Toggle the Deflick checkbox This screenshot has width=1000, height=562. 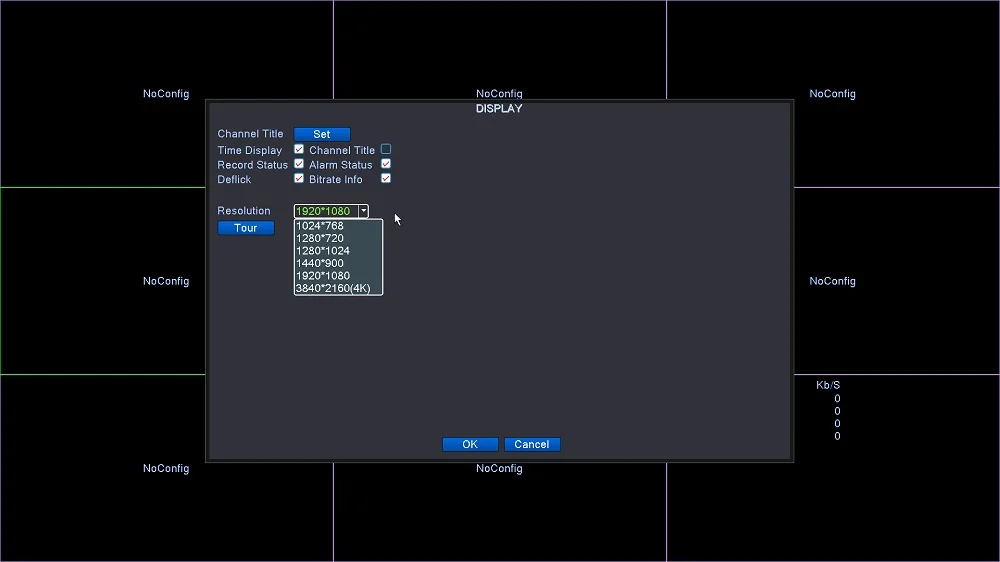pos(298,179)
